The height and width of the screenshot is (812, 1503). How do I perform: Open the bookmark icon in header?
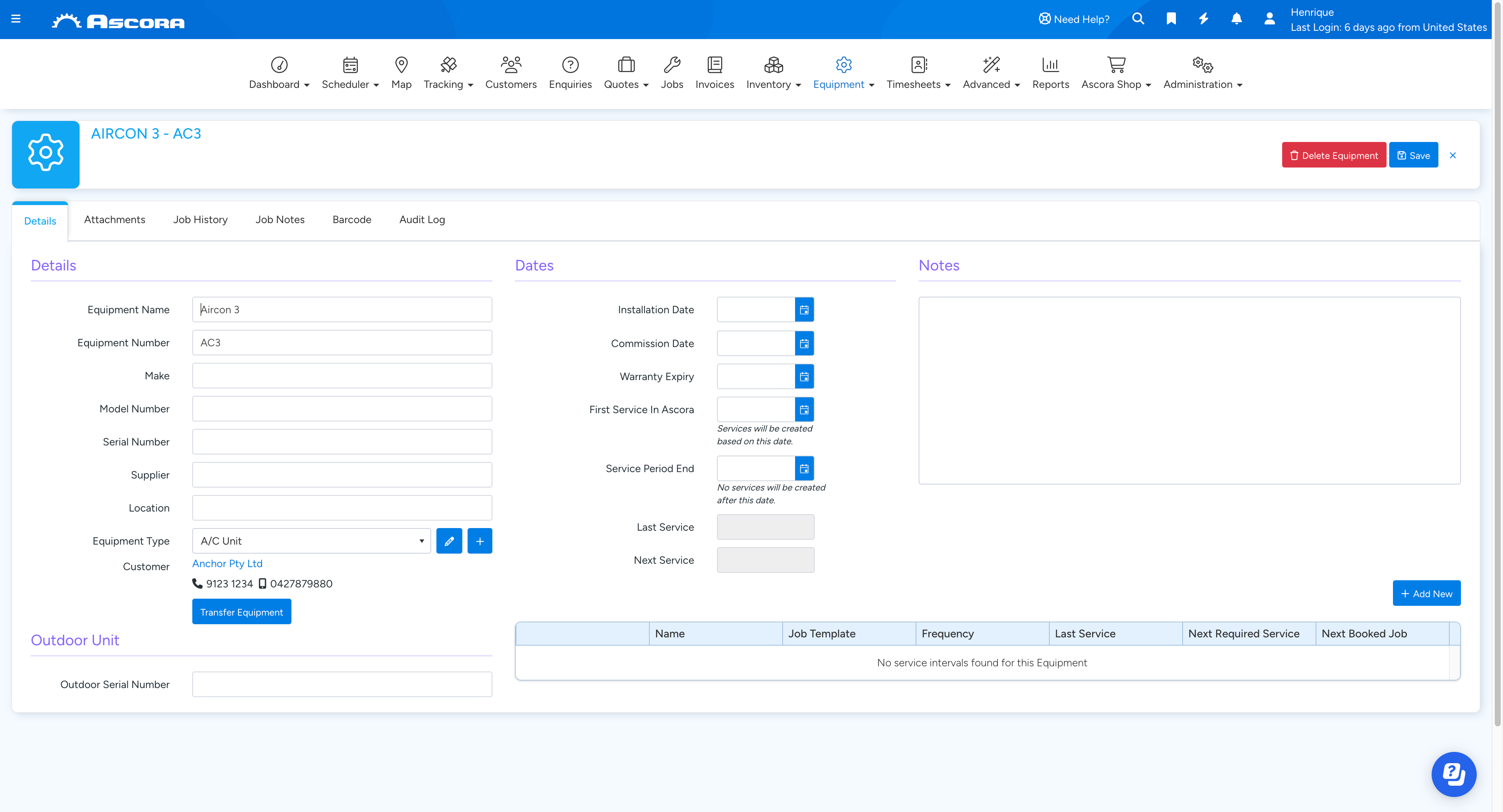tap(1170, 19)
